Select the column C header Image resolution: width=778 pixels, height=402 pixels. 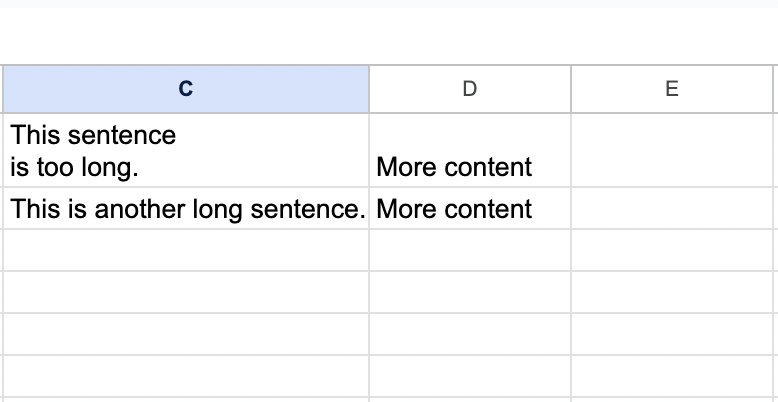[185, 89]
